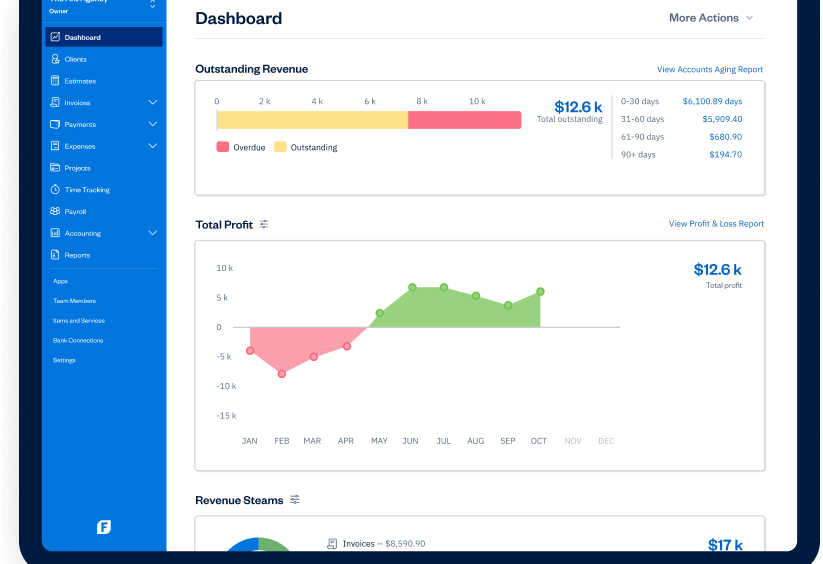Click View Accounts Aging Report link

pyautogui.click(x=710, y=69)
